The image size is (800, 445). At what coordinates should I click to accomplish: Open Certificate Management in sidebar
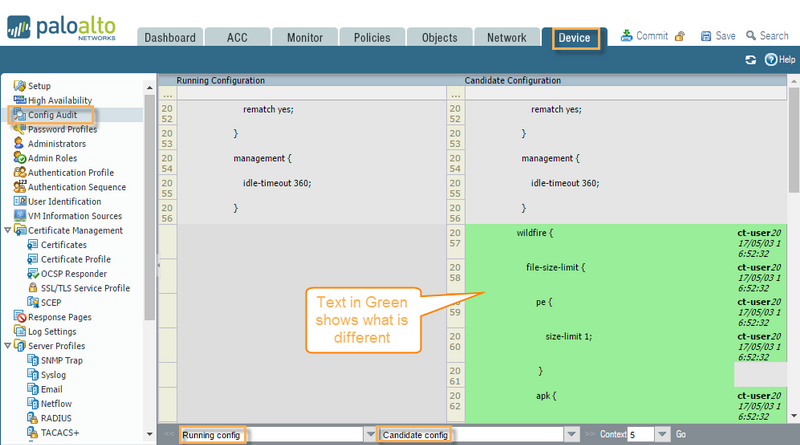(75, 230)
